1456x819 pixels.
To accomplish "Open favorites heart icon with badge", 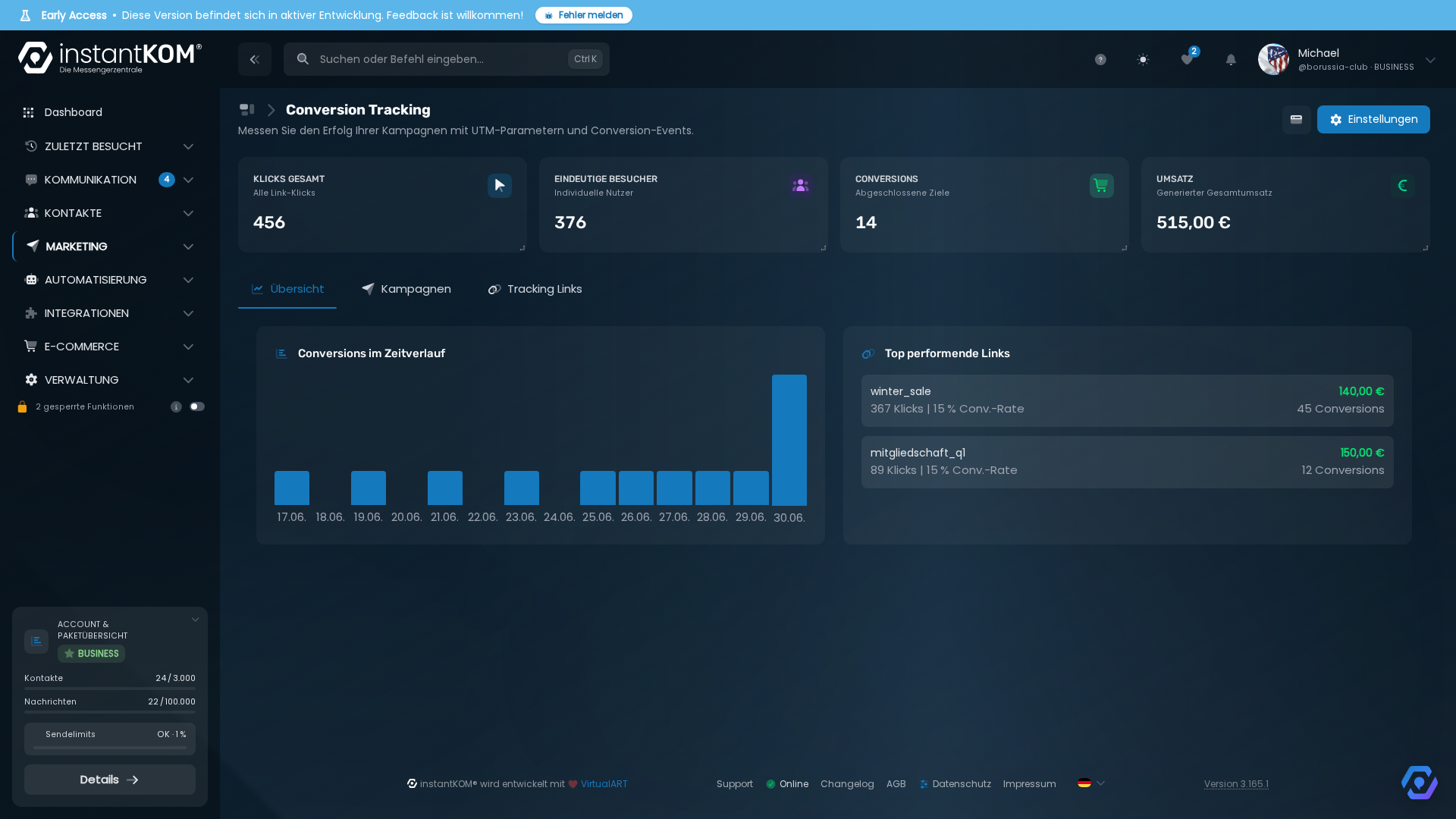I will [1188, 58].
